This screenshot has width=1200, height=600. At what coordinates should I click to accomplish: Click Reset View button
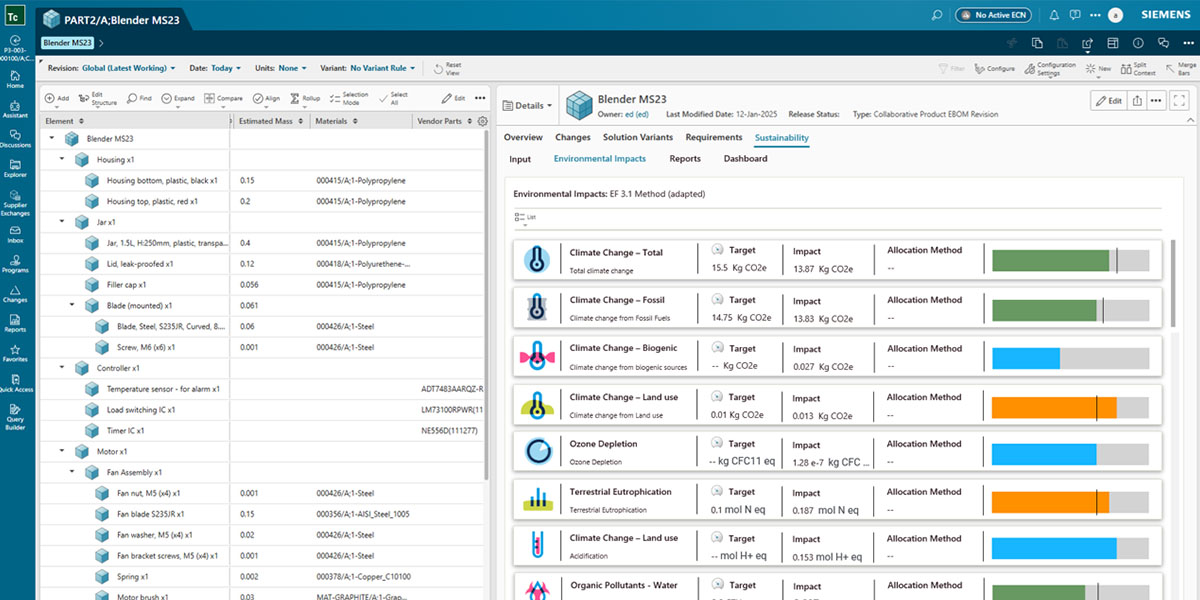click(446, 69)
